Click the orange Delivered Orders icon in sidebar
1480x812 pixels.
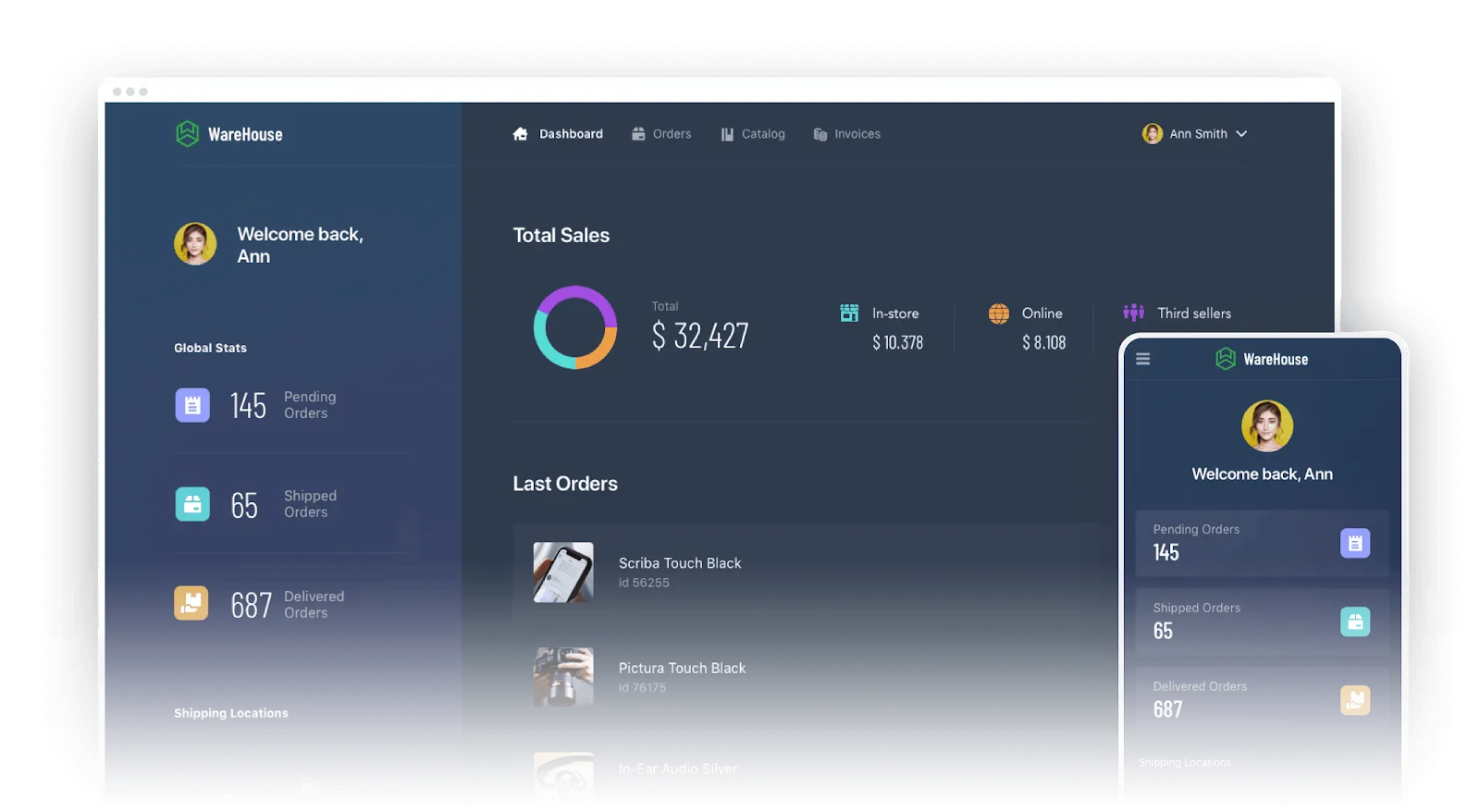(191, 603)
